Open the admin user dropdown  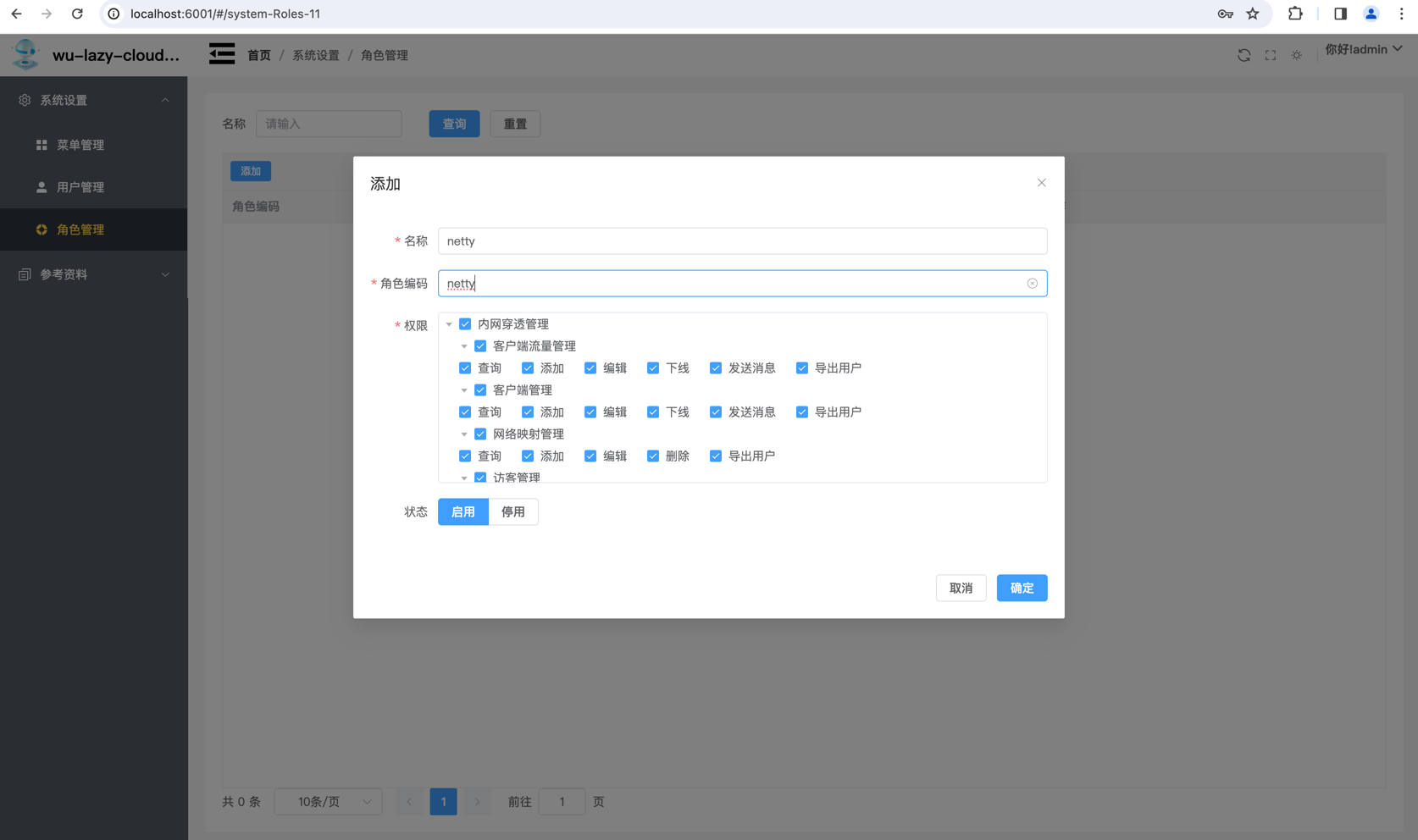[1363, 49]
